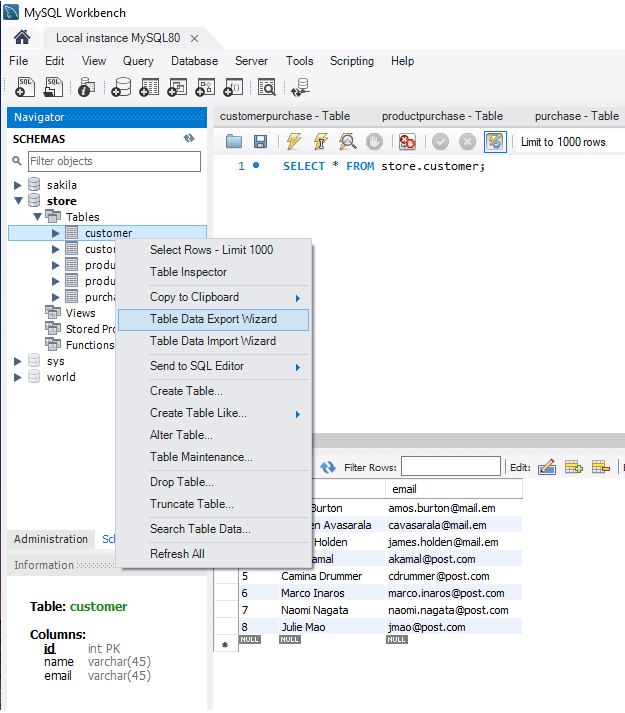The width and height of the screenshot is (625, 713).
Task: Choose Alter Table... in context menu
Action: pos(213,435)
